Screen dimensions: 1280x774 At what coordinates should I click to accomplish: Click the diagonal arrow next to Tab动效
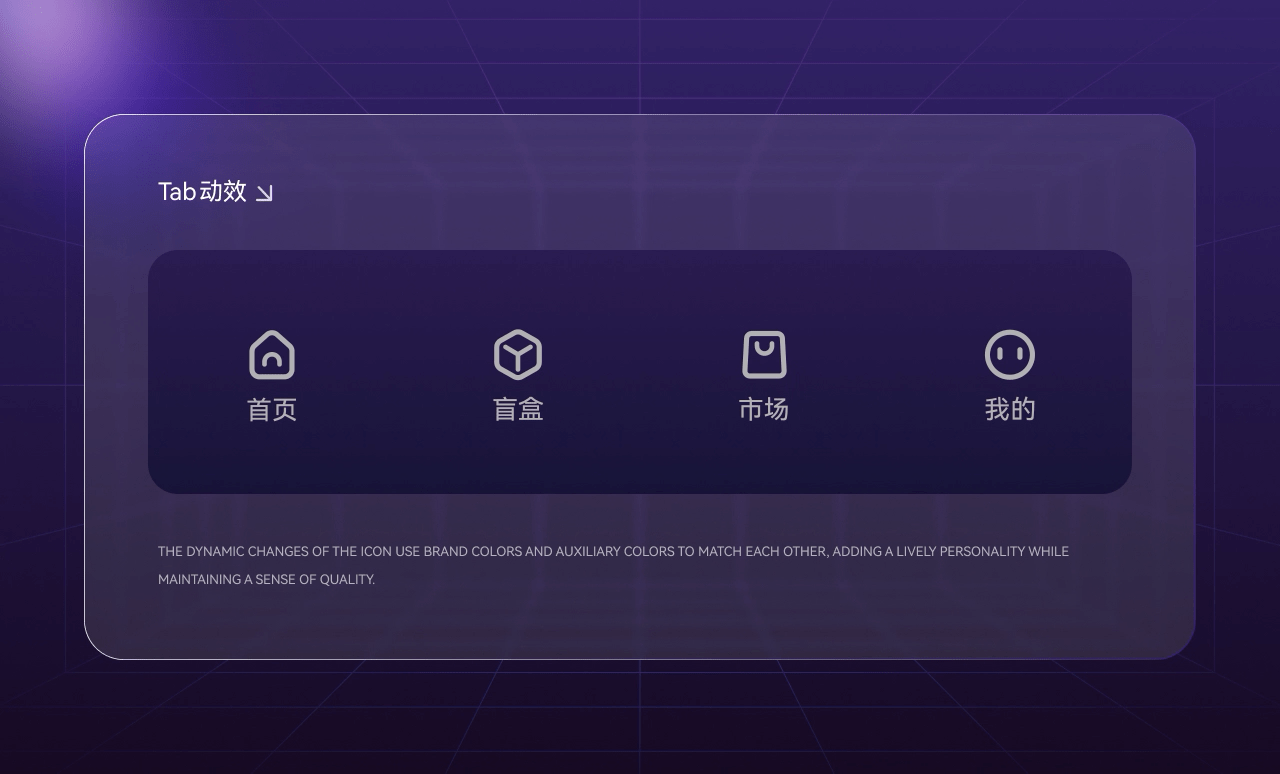point(264,193)
